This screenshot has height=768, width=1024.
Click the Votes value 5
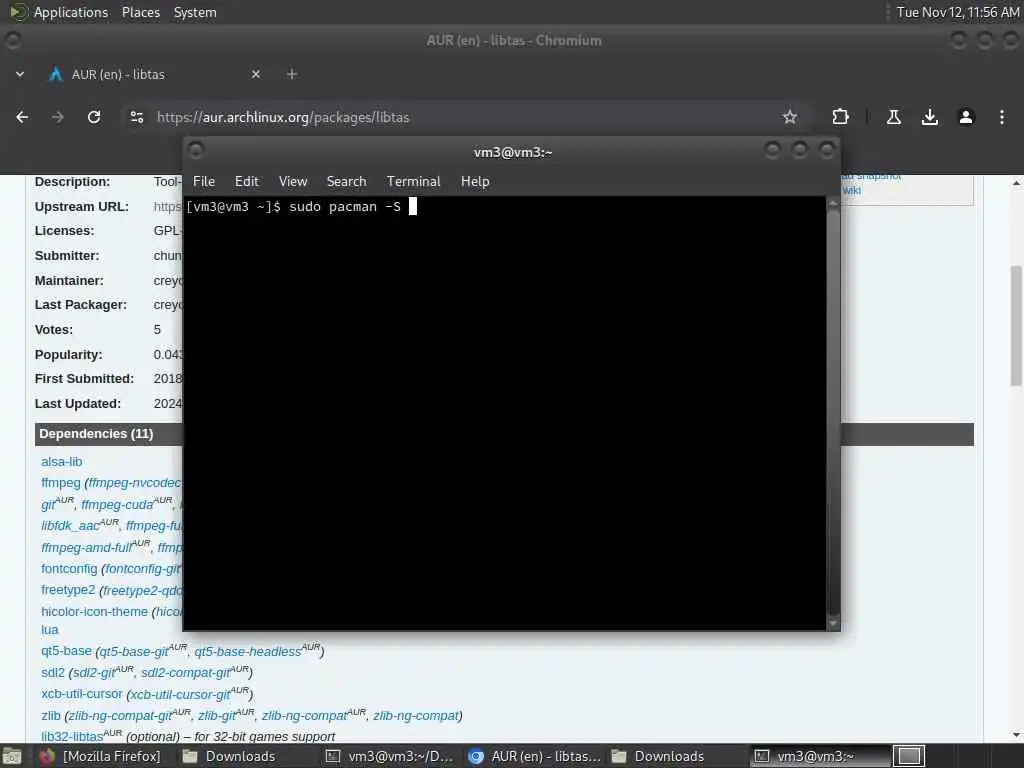[x=157, y=330]
